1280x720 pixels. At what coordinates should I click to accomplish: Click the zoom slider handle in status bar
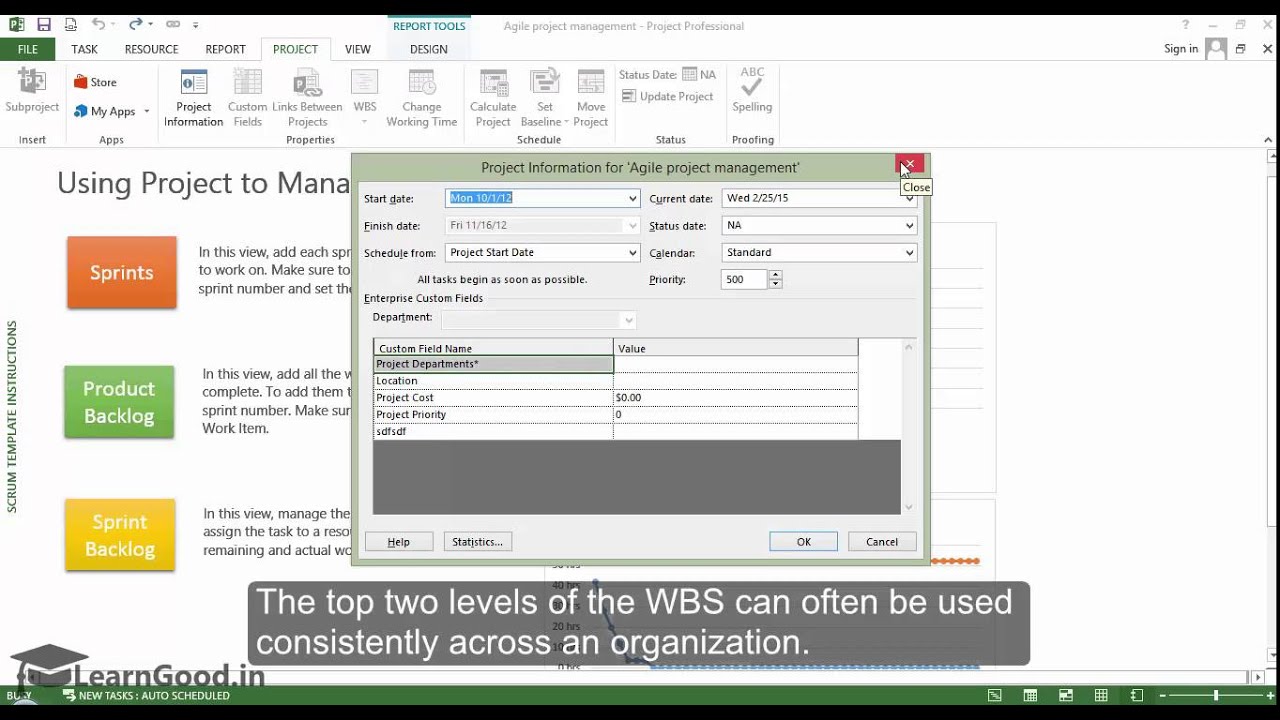tap(1216, 696)
